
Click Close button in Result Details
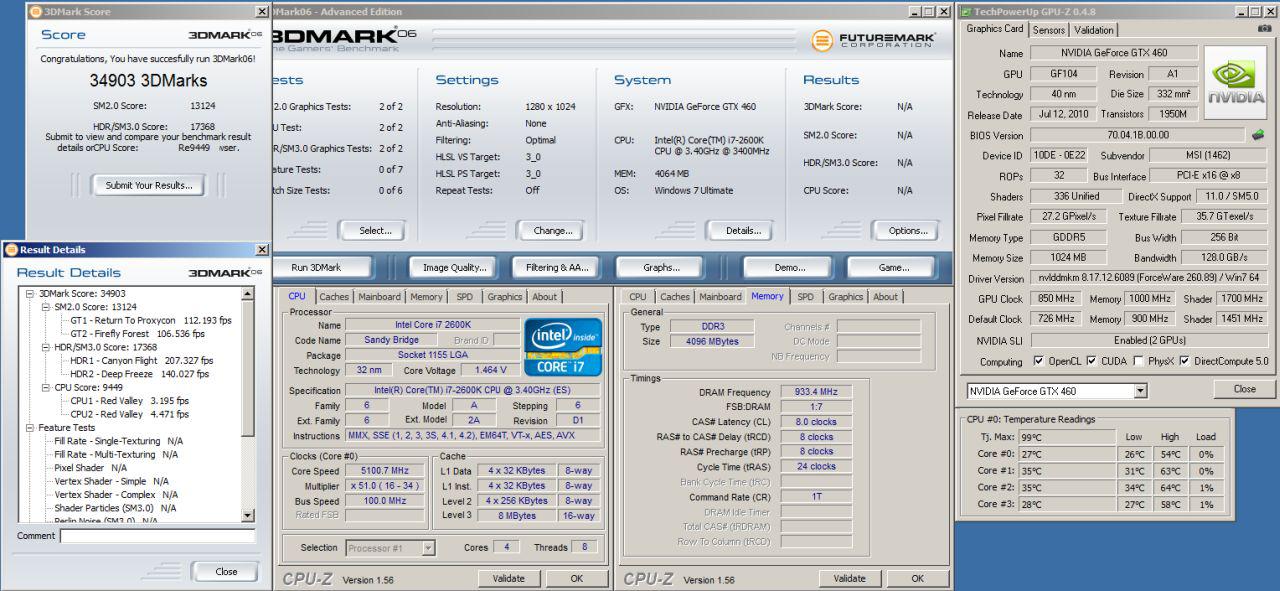(x=226, y=572)
